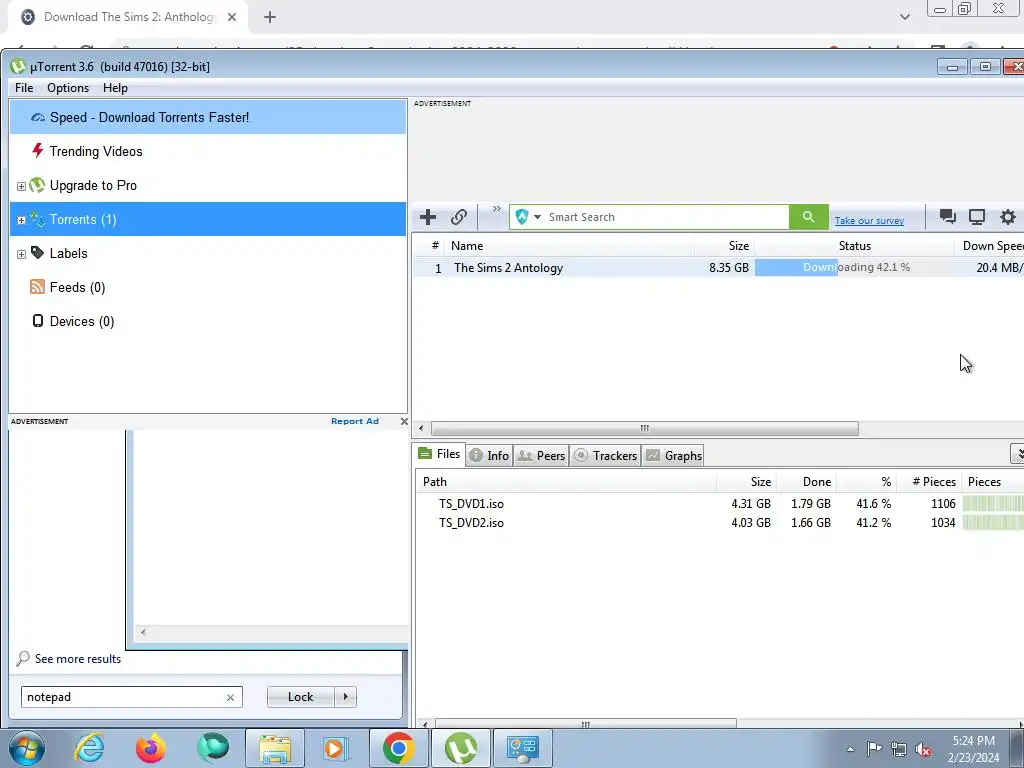Click the Labels tag icon

(x=38, y=253)
